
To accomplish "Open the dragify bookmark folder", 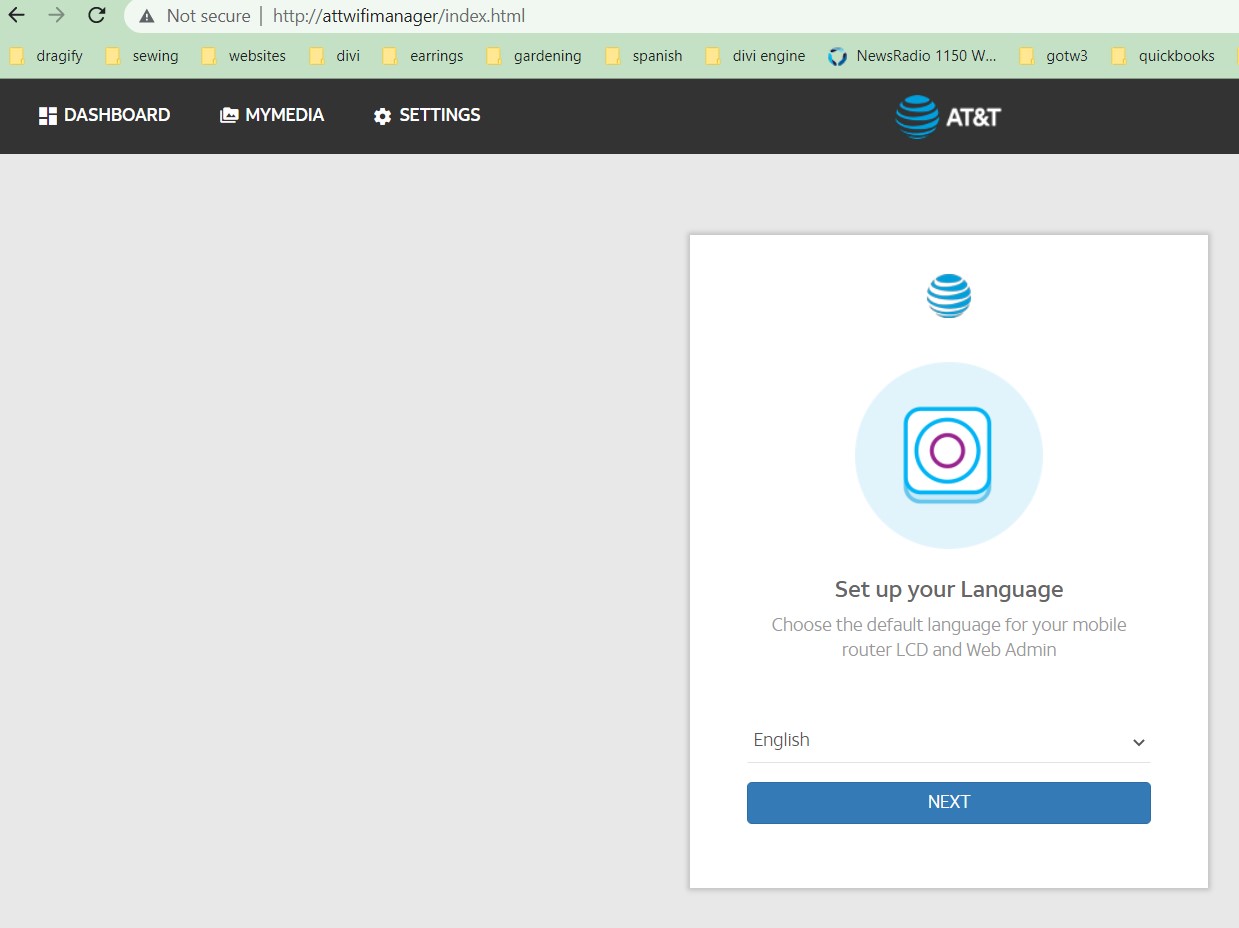I will point(46,56).
